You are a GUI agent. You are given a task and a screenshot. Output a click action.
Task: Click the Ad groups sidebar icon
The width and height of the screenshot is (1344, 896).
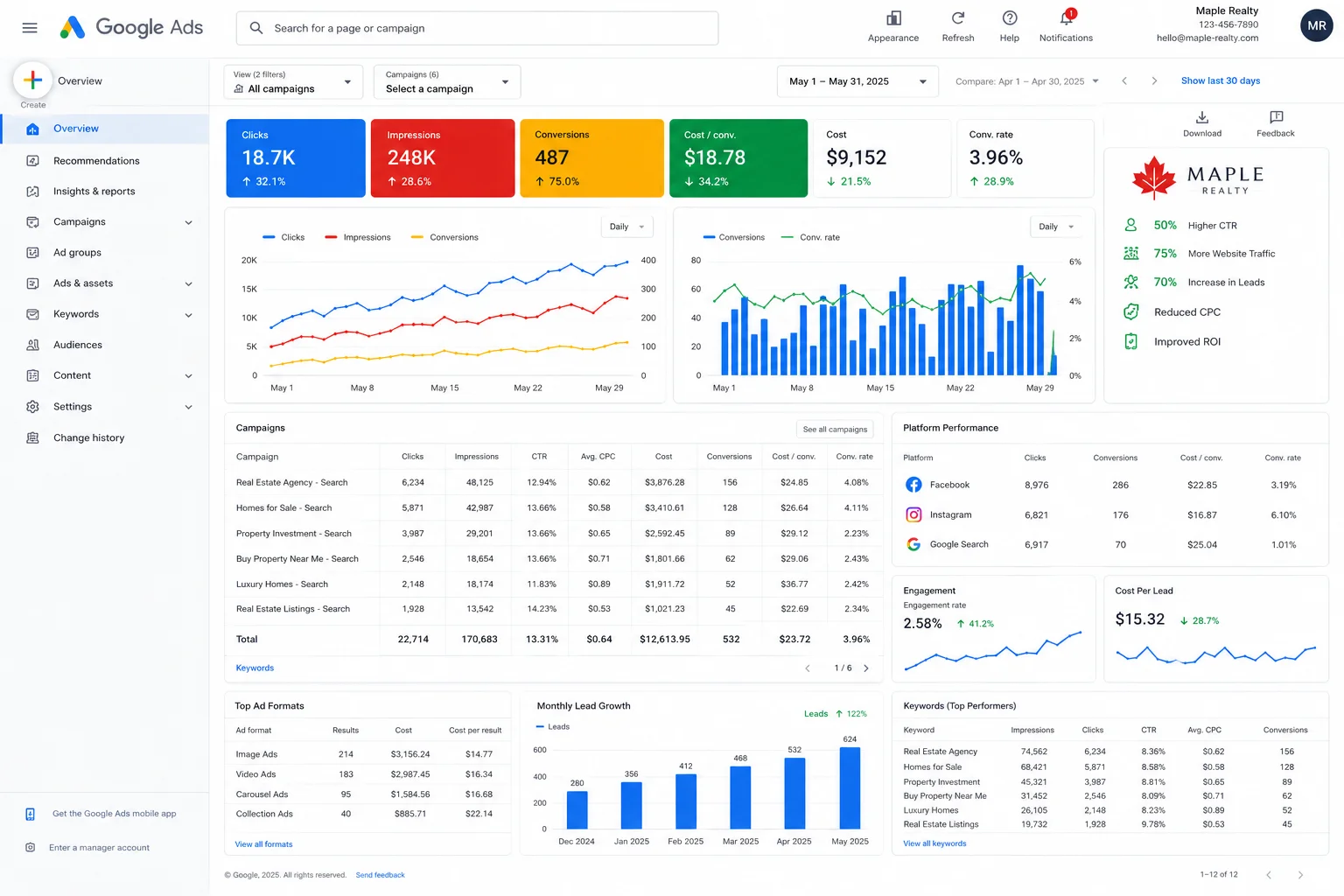[32, 253]
